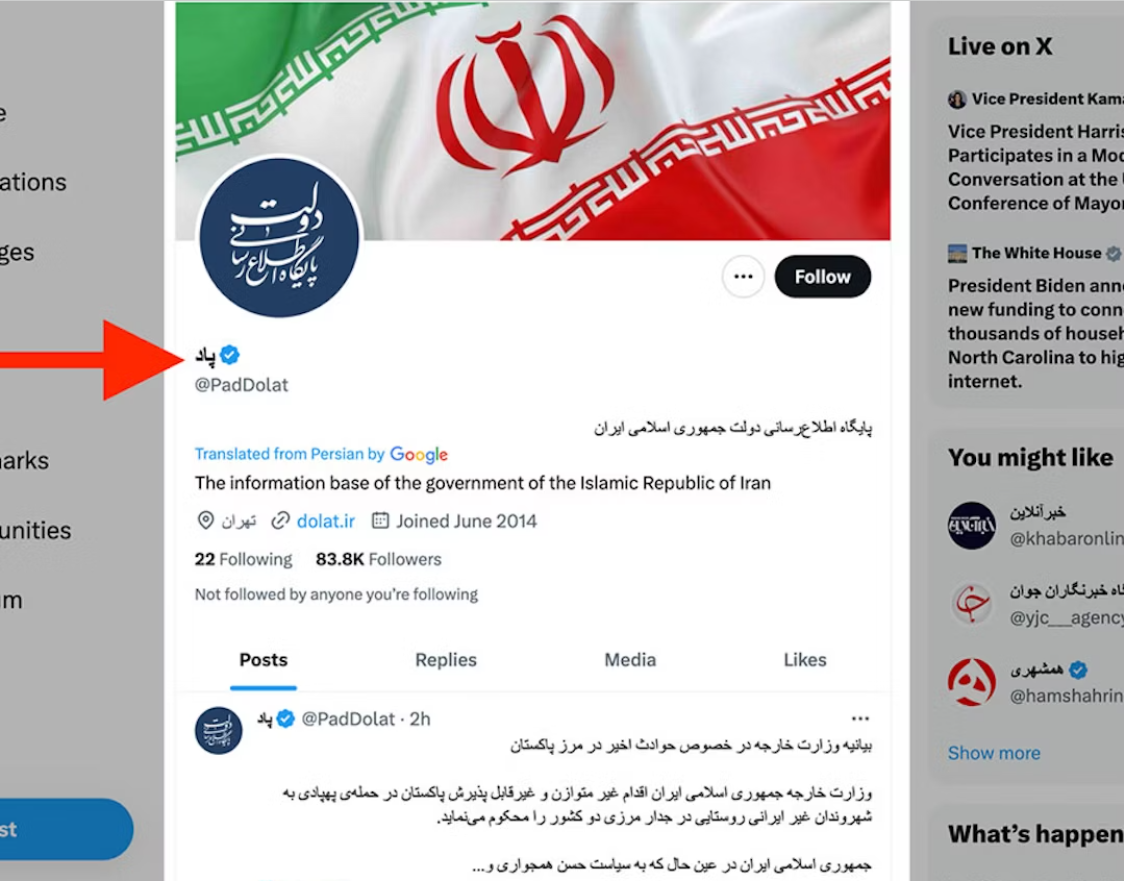Open the dolat.ir website link
This screenshot has height=881, width=1124.
point(325,521)
